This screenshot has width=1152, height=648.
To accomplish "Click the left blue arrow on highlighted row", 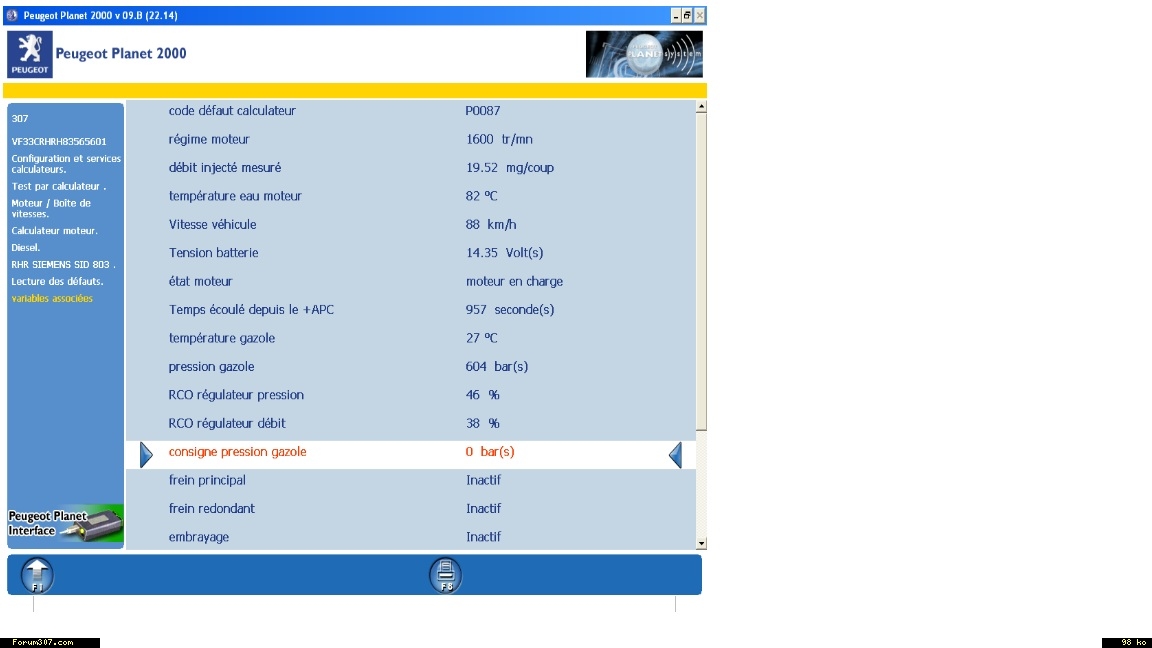I will click(146, 455).
